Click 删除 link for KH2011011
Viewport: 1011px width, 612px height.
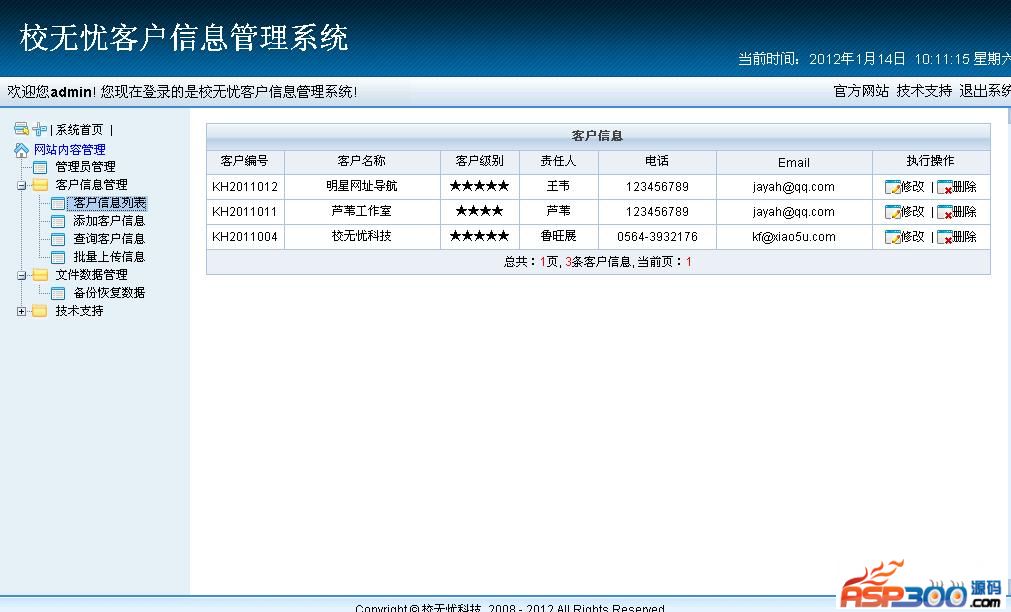(x=965, y=212)
